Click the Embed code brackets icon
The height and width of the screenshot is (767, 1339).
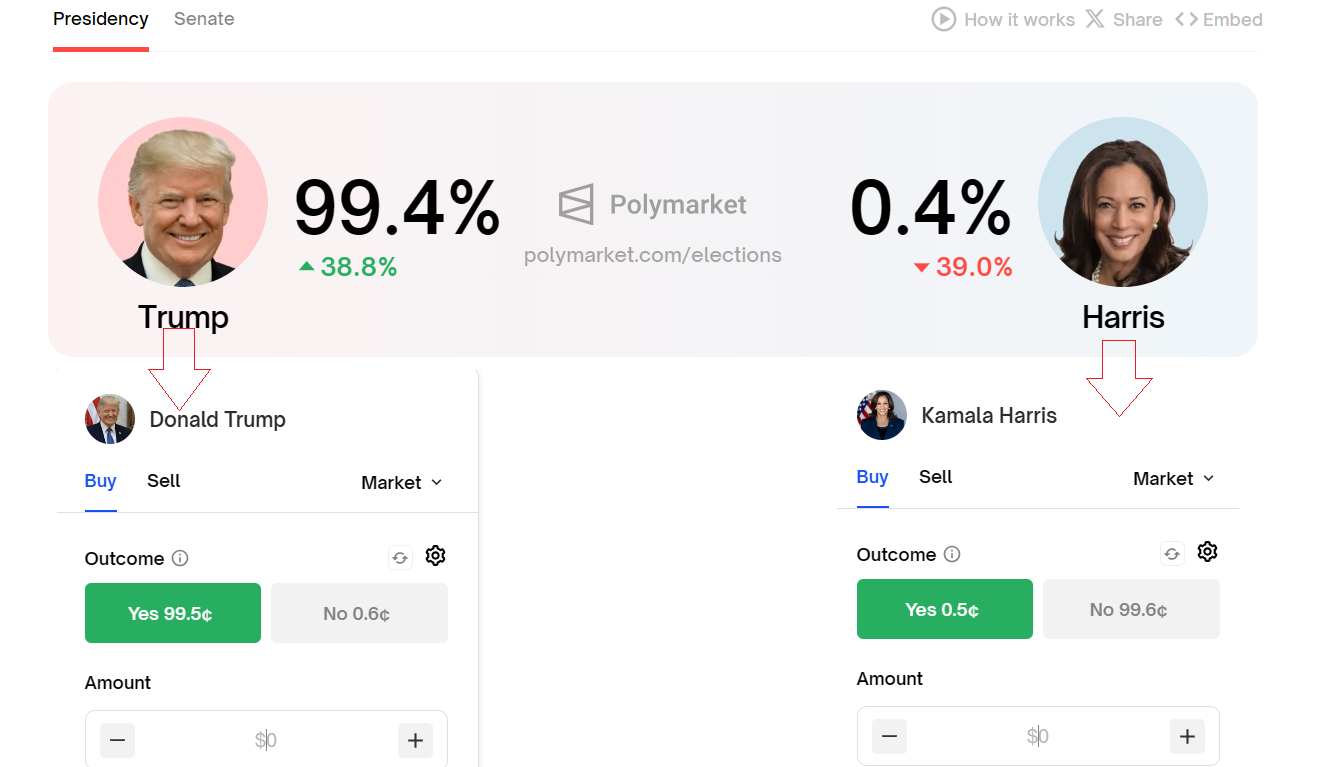1187,19
